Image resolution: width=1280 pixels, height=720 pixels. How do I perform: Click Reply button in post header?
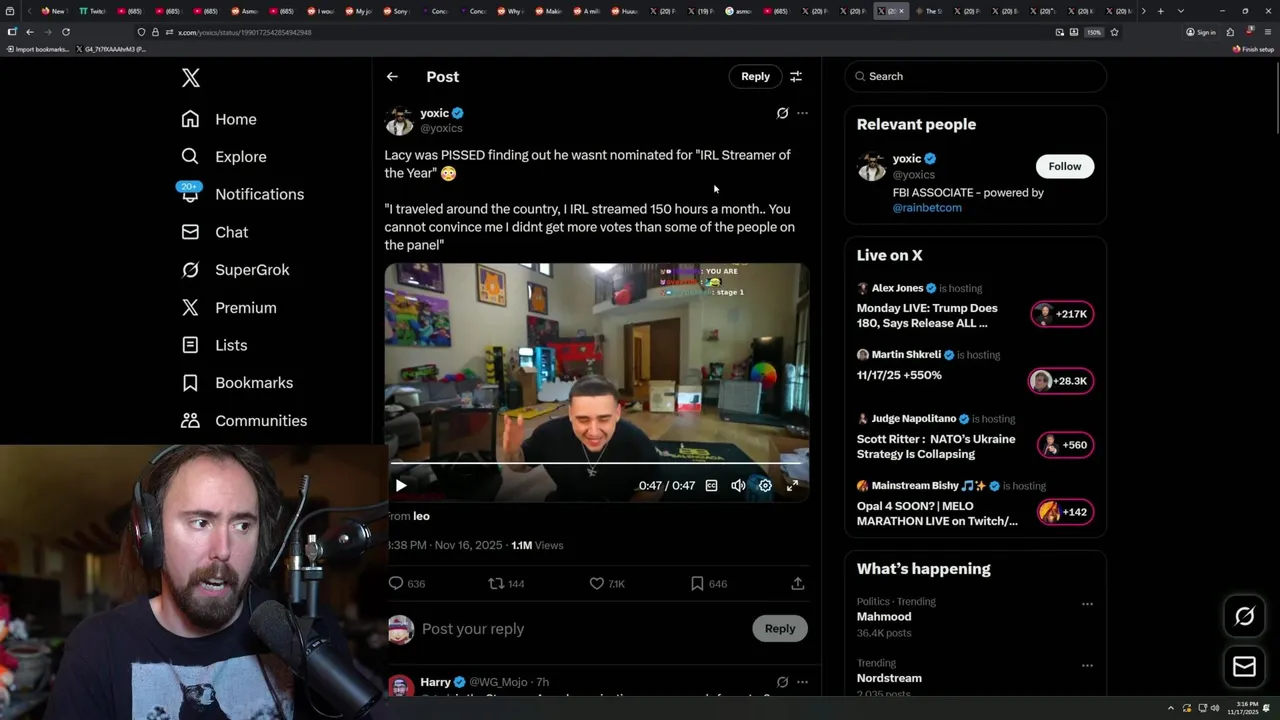coord(755,76)
